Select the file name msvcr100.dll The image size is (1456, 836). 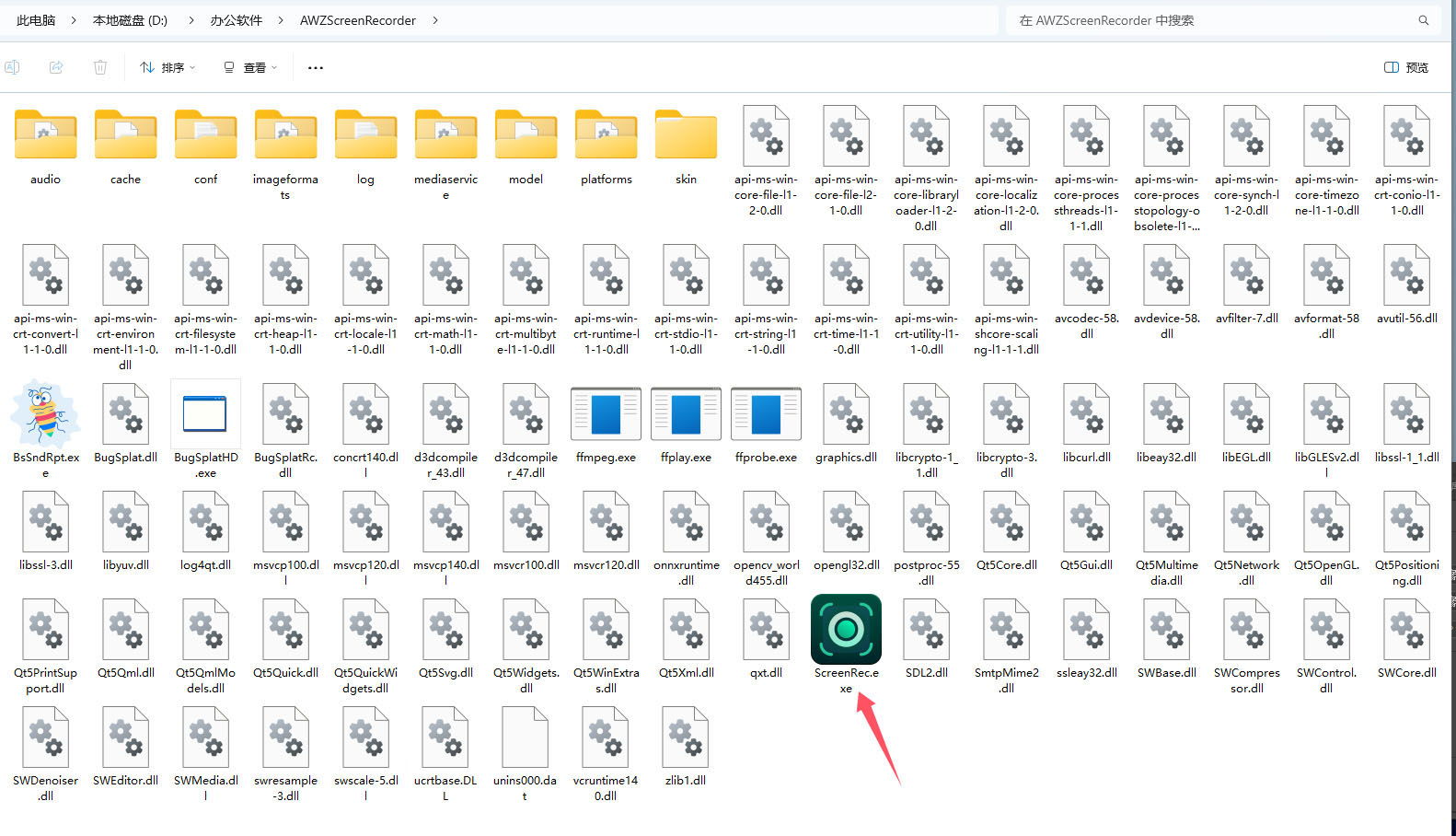click(526, 565)
